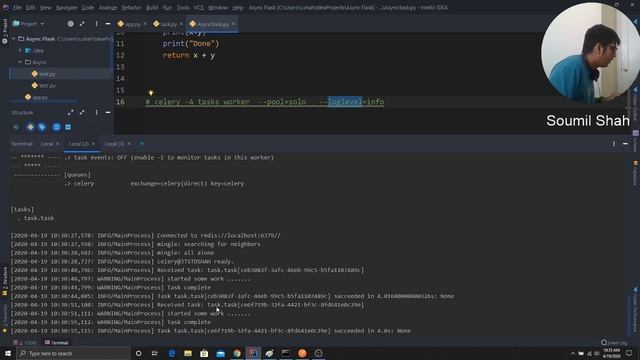Viewport: 640px width, 360px height.
Task: Toggle the yellow Structure filter icon
Action: [x=30, y=127]
